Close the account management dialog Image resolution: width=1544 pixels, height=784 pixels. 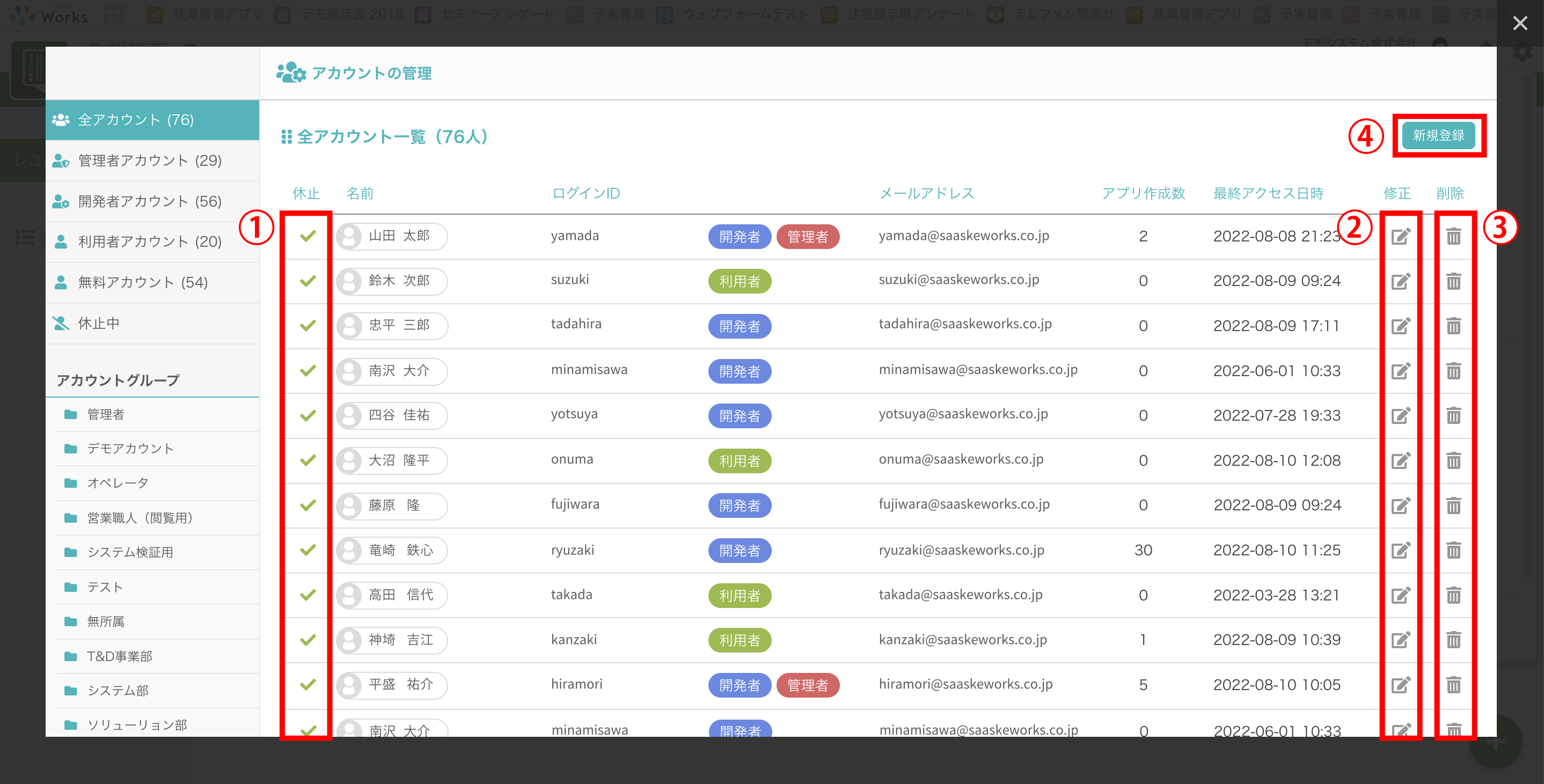click(x=1520, y=24)
